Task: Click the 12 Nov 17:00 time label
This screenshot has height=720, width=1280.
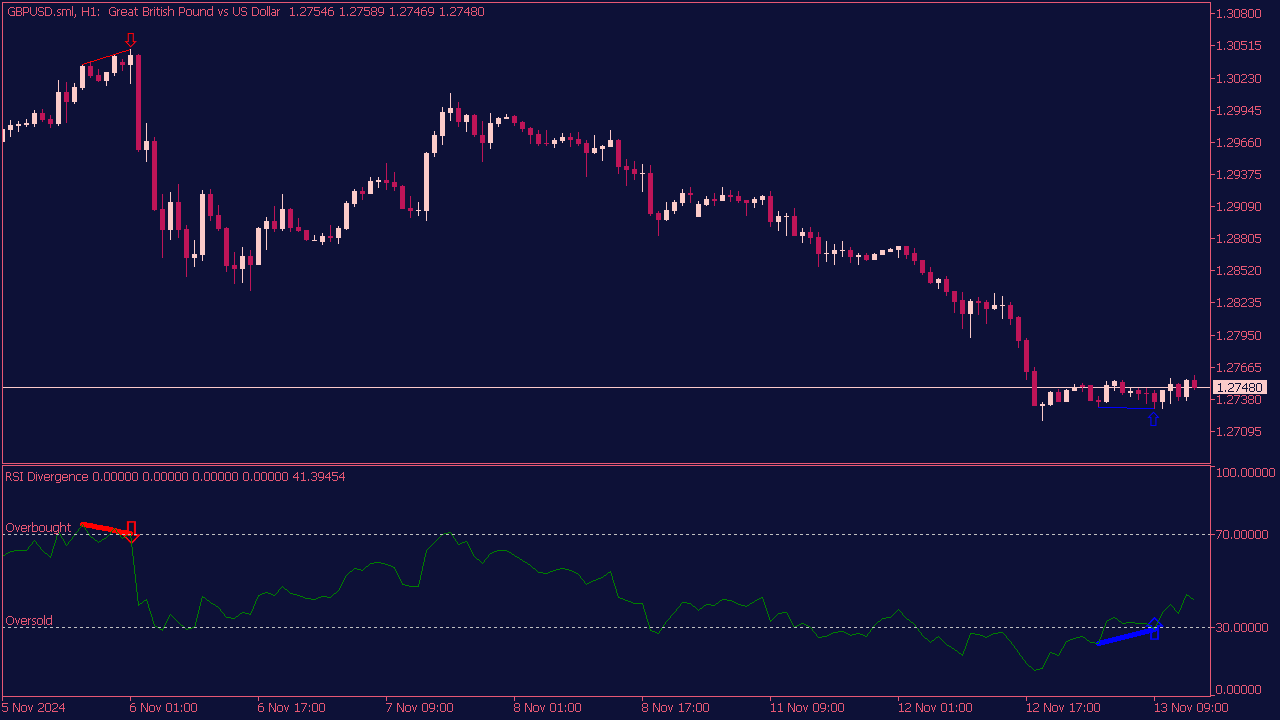Action: click(x=1063, y=708)
